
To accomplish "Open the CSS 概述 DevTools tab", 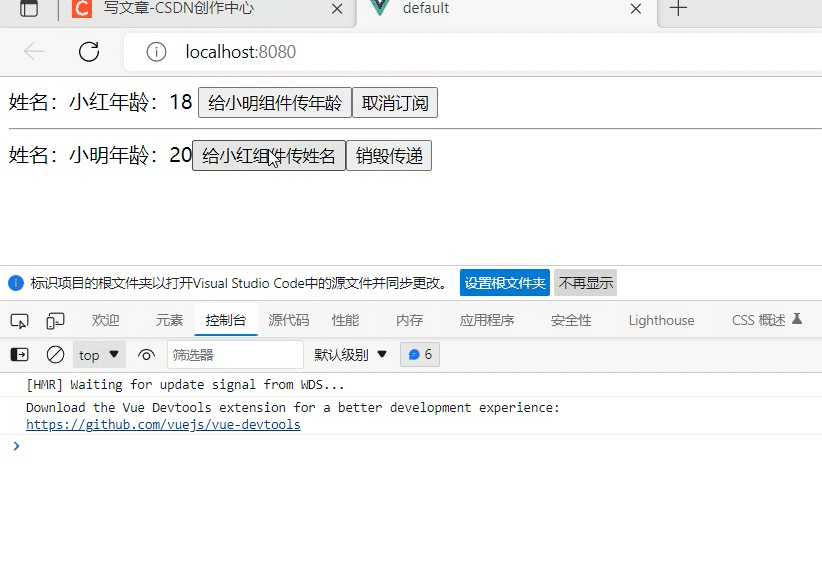I will [x=766, y=320].
